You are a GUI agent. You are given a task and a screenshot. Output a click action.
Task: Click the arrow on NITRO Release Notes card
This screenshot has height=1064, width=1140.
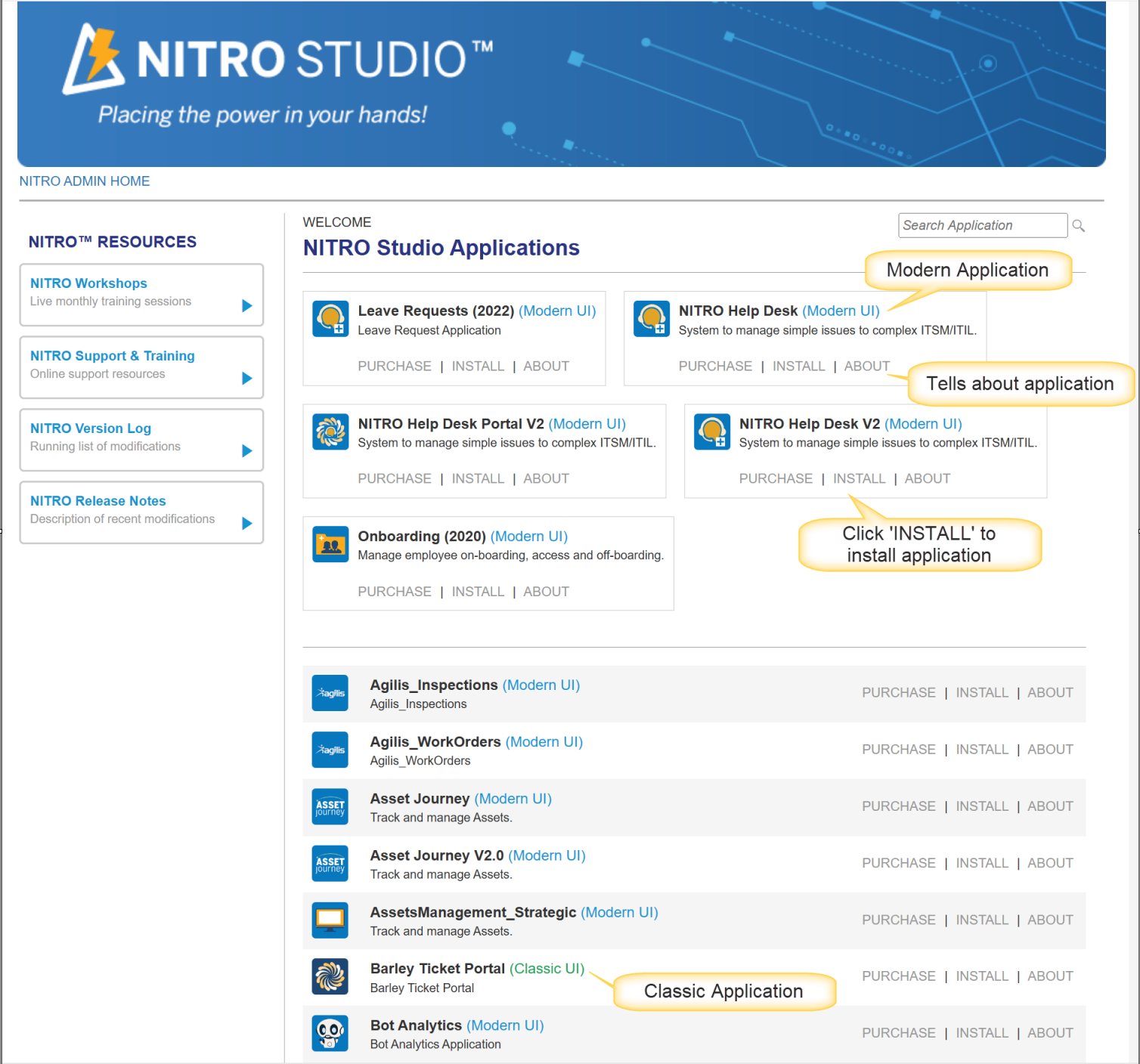246,523
